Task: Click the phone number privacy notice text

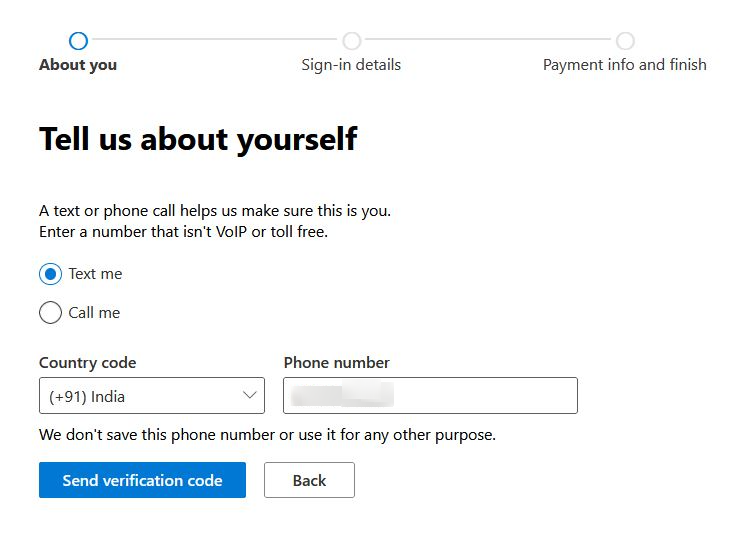Action: pyautogui.click(x=267, y=435)
